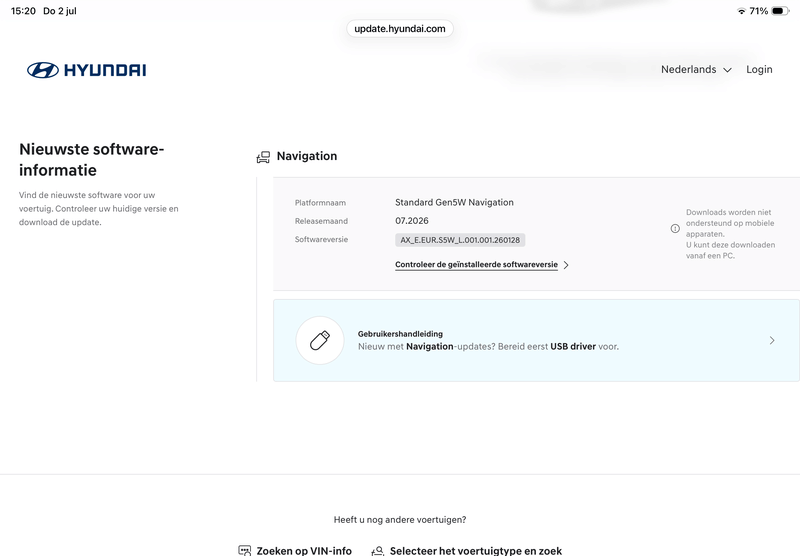Viewport: 800px width, 556px height.
Task: Select the Navigation heading
Action: (307, 156)
